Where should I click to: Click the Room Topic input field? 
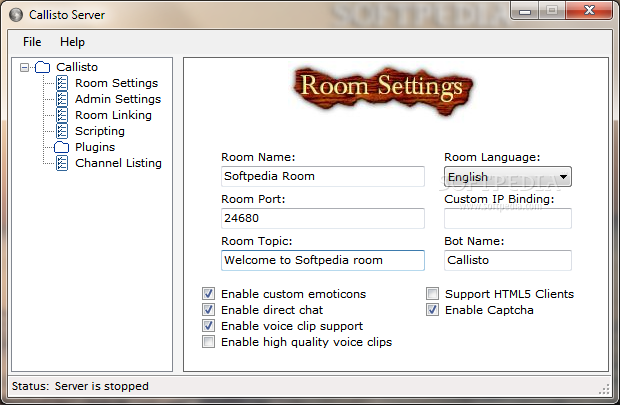pyautogui.click(x=323, y=260)
